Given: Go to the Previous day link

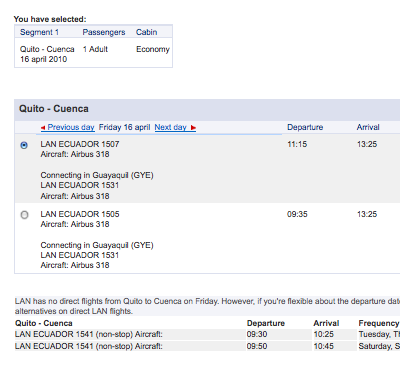Looking at the screenshot, I should pos(71,127).
